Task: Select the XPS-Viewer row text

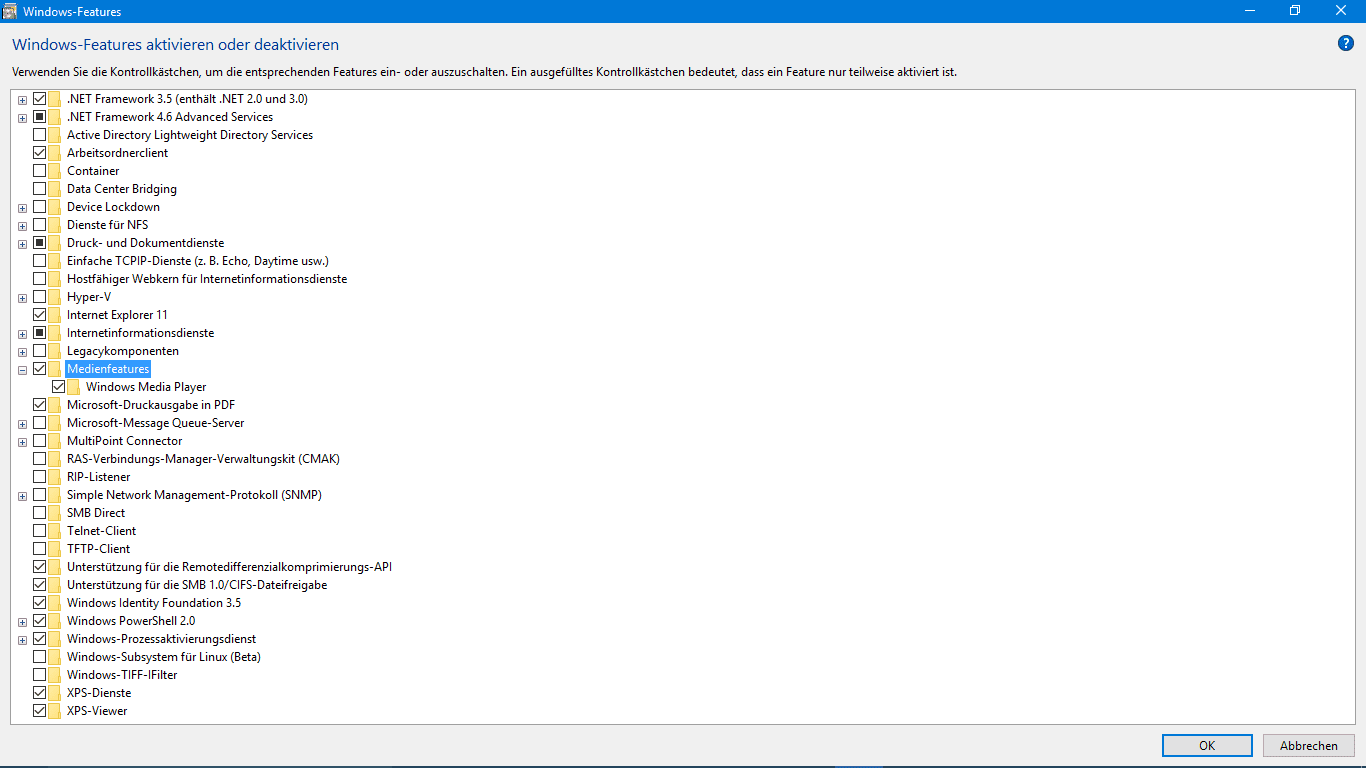Action: coord(97,711)
